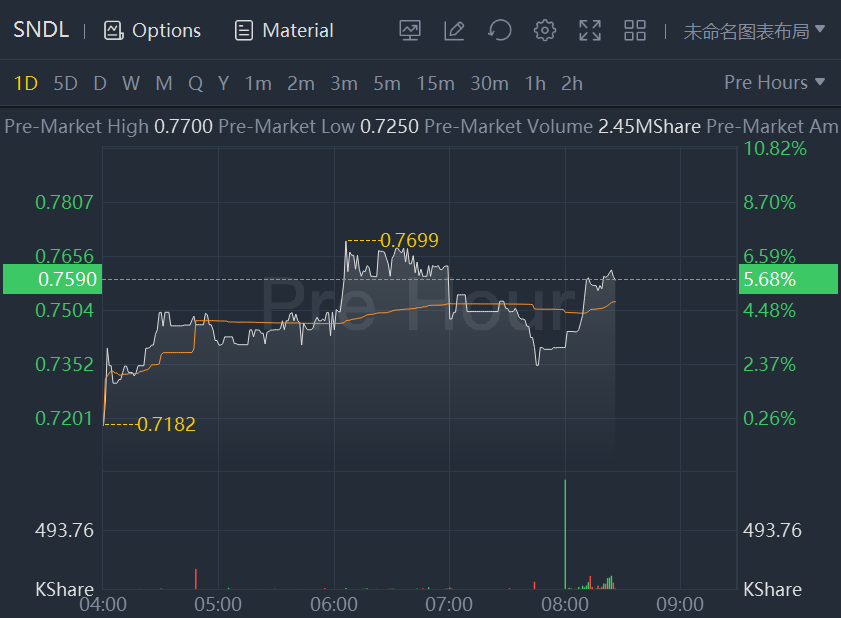This screenshot has height=618, width=841.
Task: Open chart settings gear
Action: coord(544,30)
